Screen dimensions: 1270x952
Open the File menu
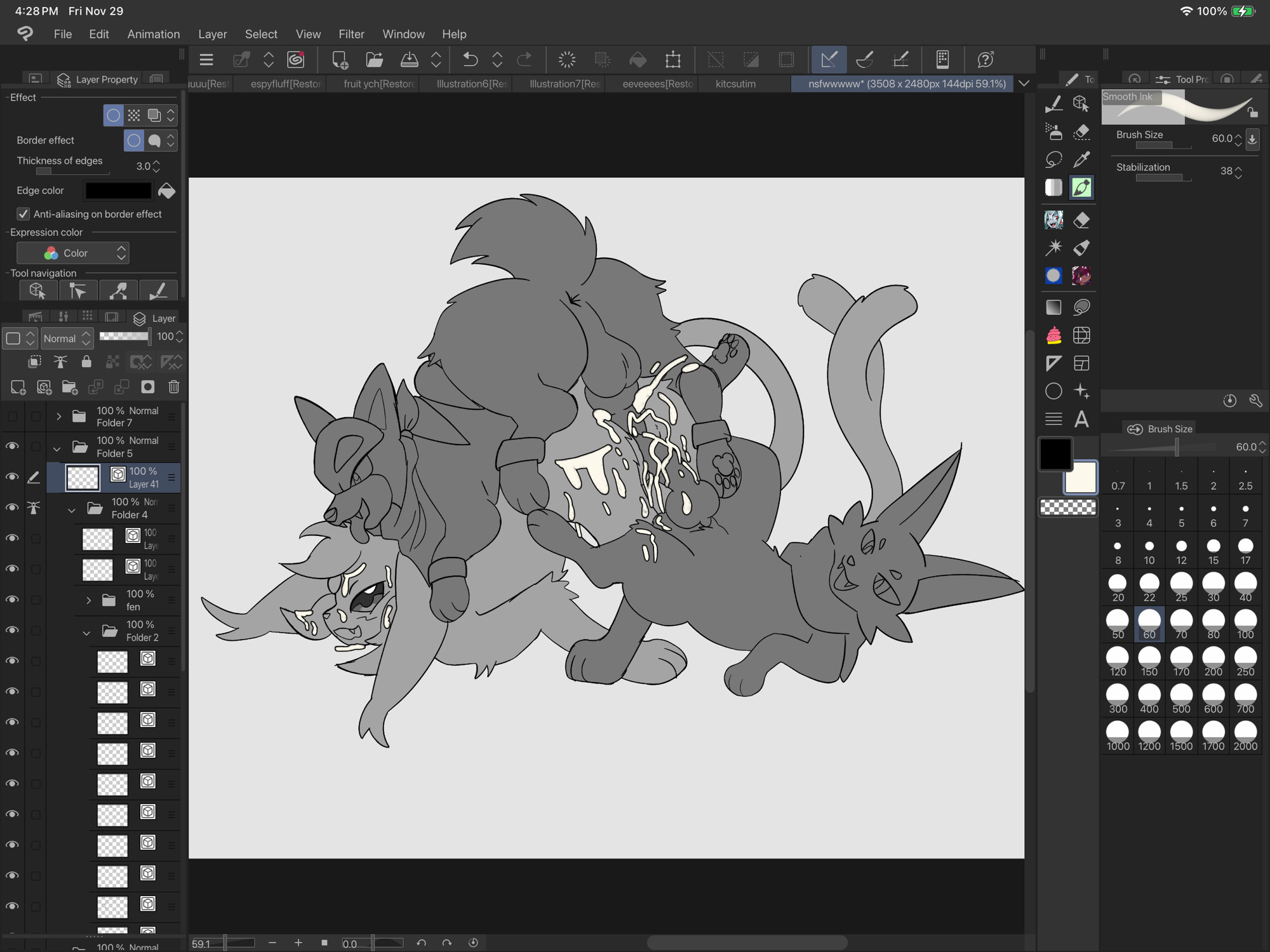pyautogui.click(x=62, y=34)
